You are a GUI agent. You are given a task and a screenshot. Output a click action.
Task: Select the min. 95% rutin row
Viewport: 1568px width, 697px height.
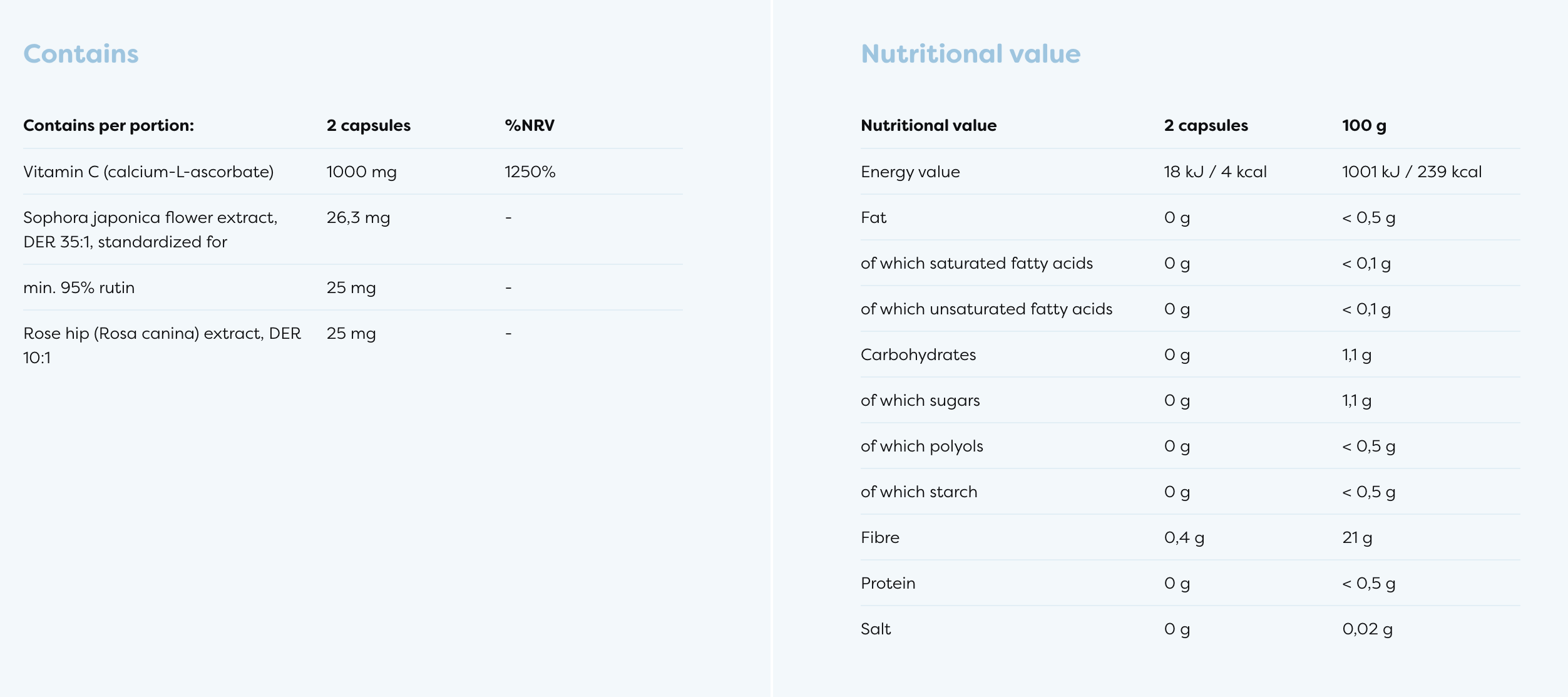pyautogui.click(x=79, y=287)
